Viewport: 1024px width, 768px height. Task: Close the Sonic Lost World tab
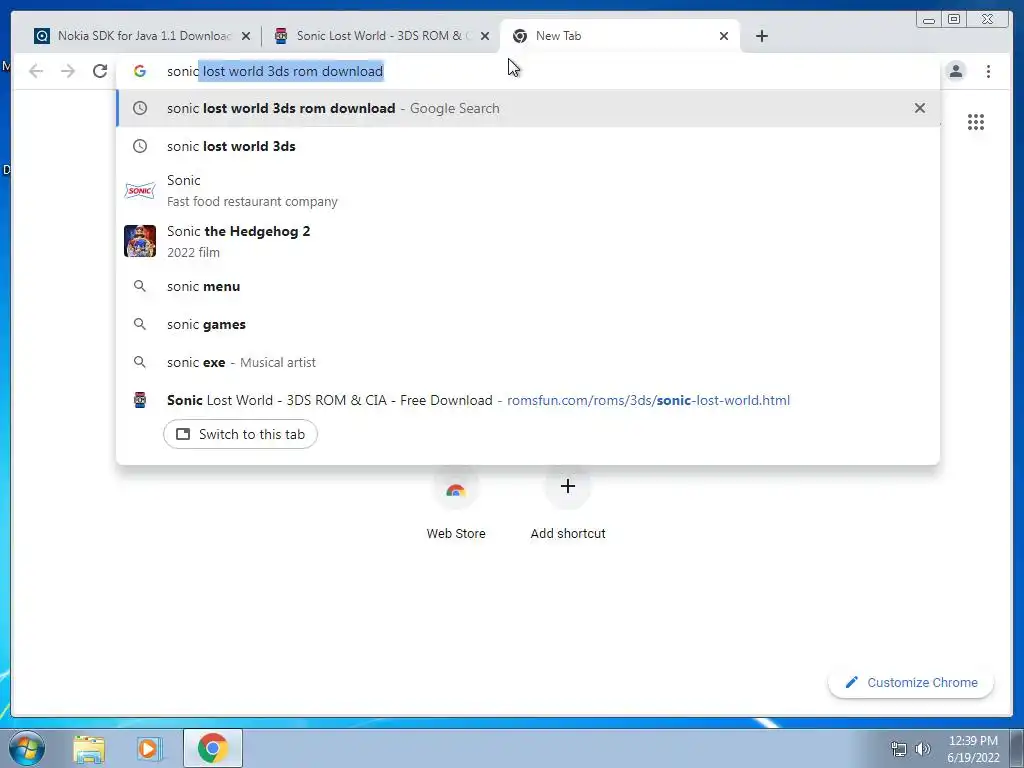[485, 36]
